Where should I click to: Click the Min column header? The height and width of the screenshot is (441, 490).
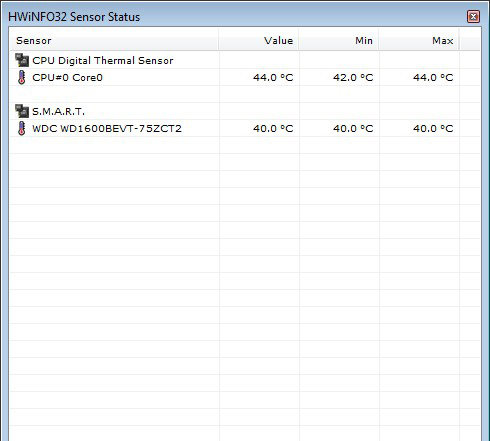coord(339,40)
